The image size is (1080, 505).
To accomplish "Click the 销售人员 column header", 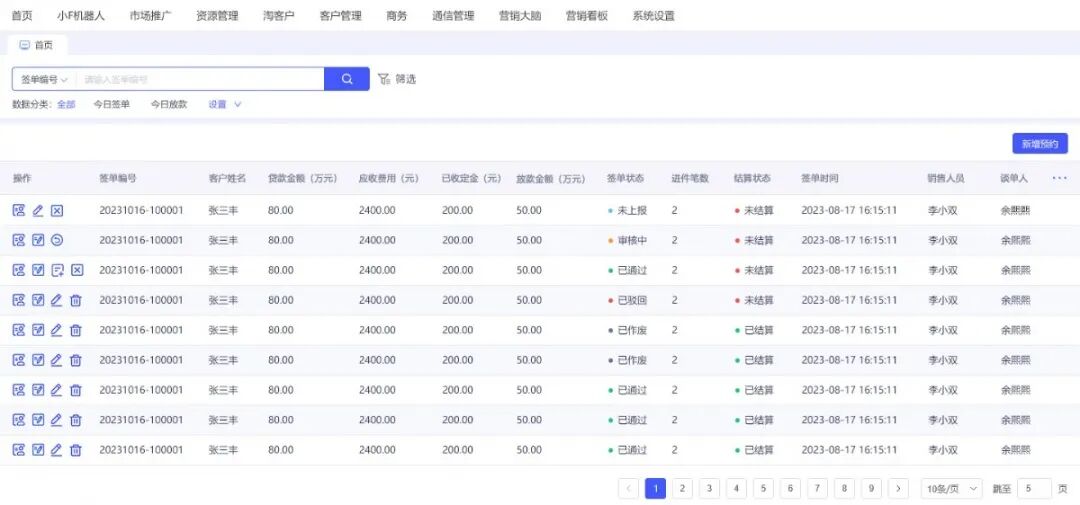I will tap(946, 178).
